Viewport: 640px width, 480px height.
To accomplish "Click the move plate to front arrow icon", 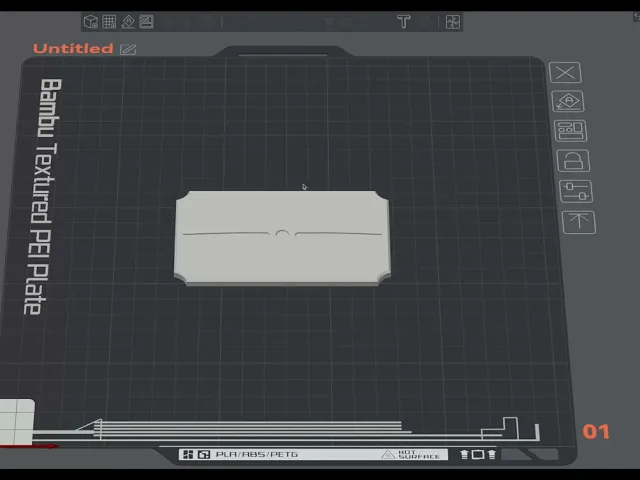I will 579,222.
